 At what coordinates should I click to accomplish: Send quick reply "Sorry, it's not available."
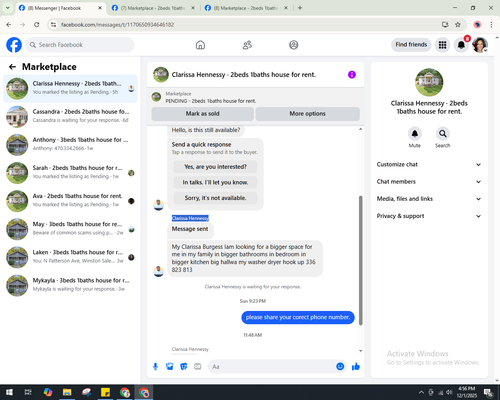[x=215, y=198]
